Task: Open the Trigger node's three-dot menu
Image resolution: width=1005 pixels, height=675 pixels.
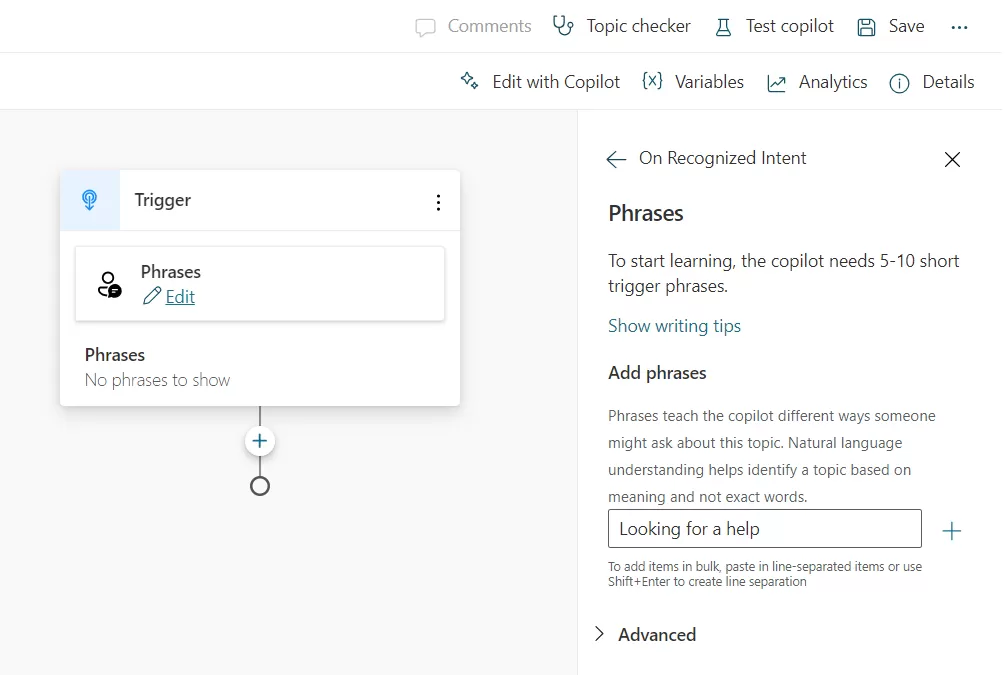Action: [438, 202]
